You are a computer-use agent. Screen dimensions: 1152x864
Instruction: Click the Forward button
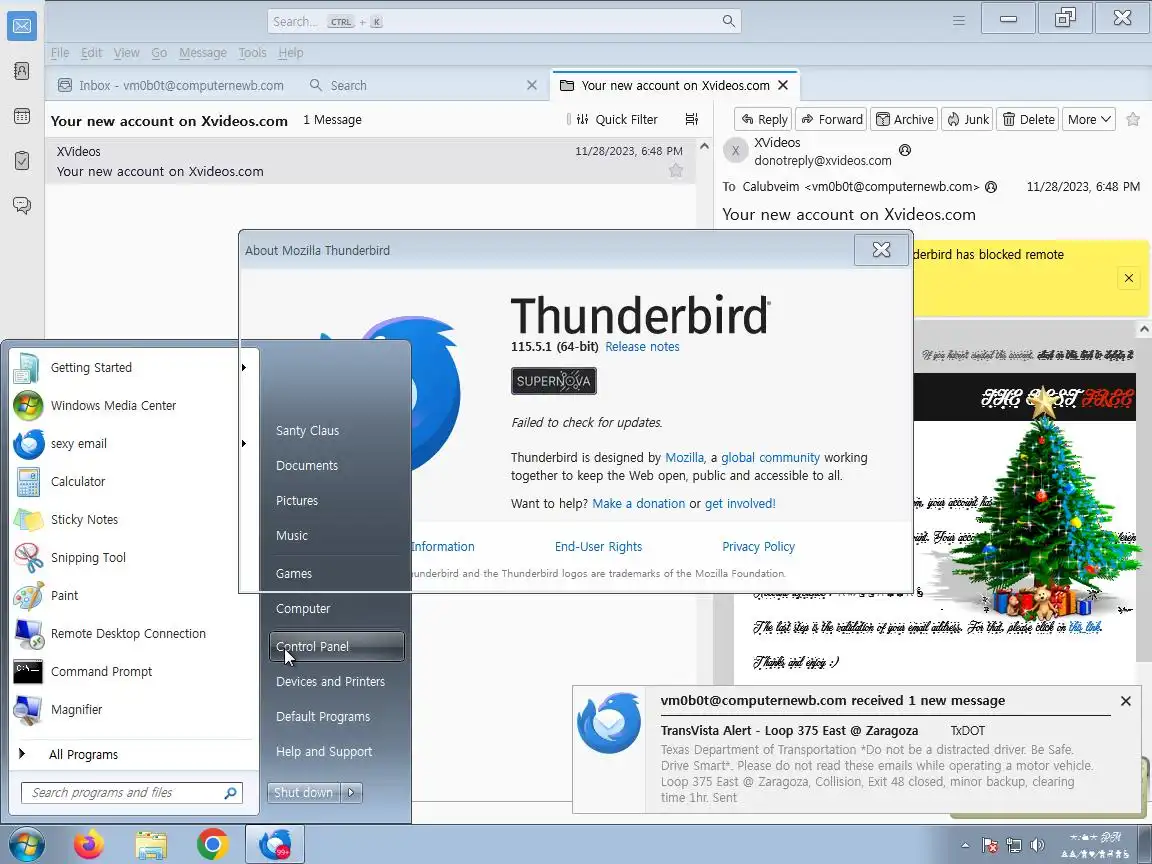[832, 119]
